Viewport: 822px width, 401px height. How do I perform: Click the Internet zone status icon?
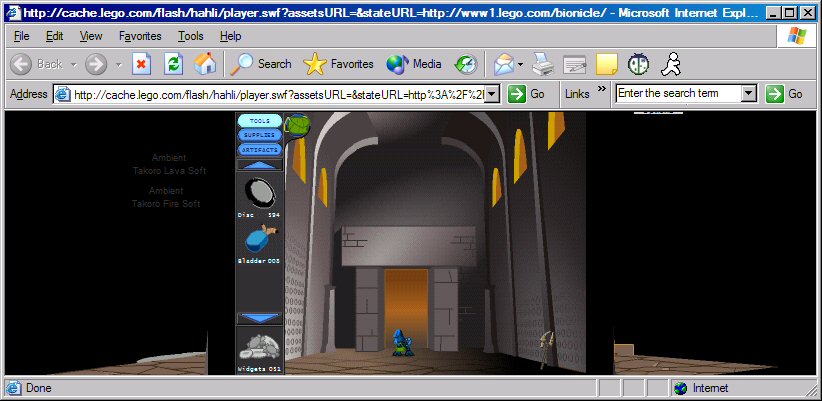(x=680, y=388)
